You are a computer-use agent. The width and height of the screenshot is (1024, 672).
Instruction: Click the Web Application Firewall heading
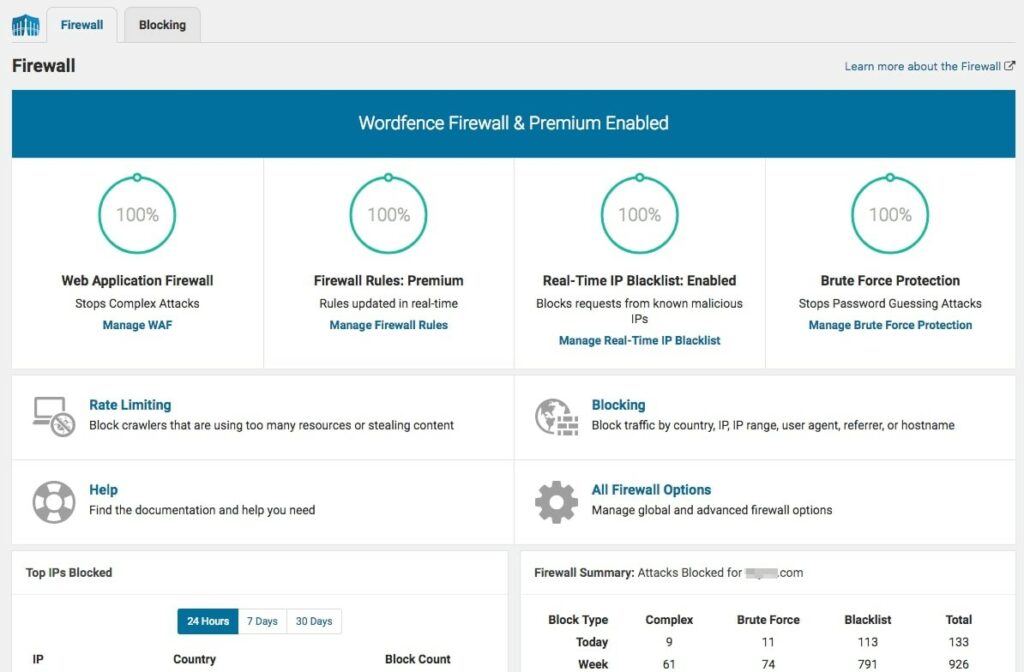(137, 280)
